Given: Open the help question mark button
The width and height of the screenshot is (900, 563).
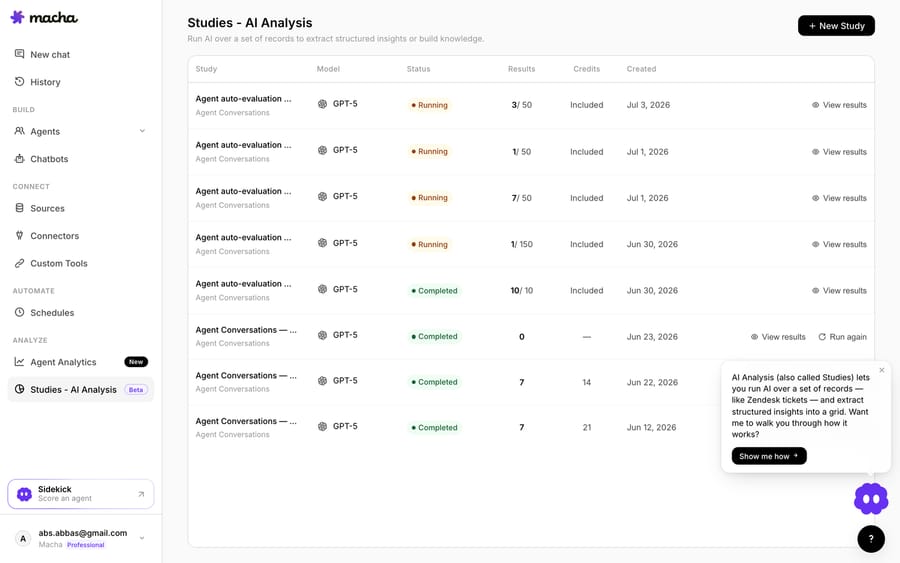Looking at the screenshot, I should (x=871, y=539).
